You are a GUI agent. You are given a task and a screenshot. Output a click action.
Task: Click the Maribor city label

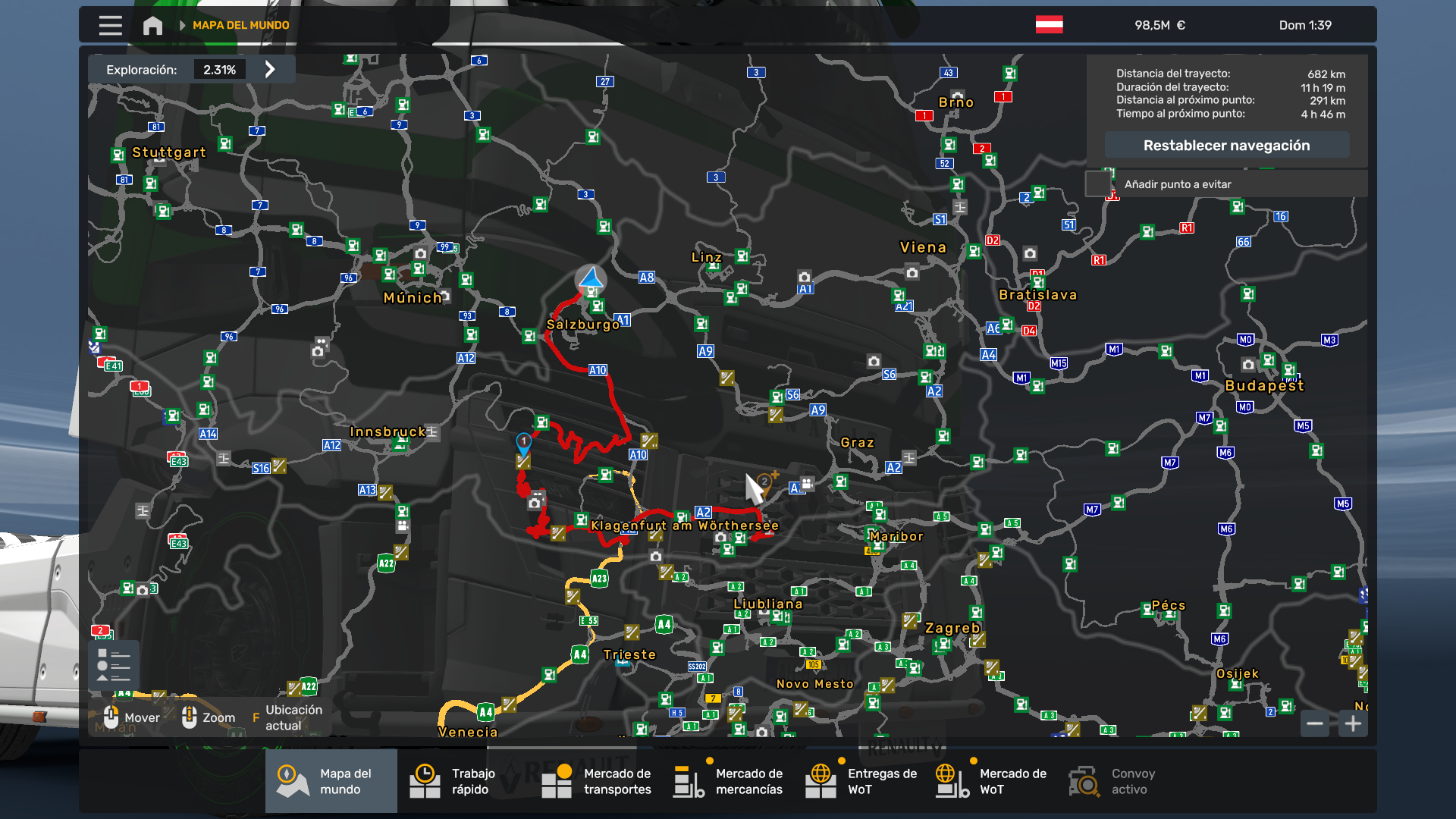[896, 536]
